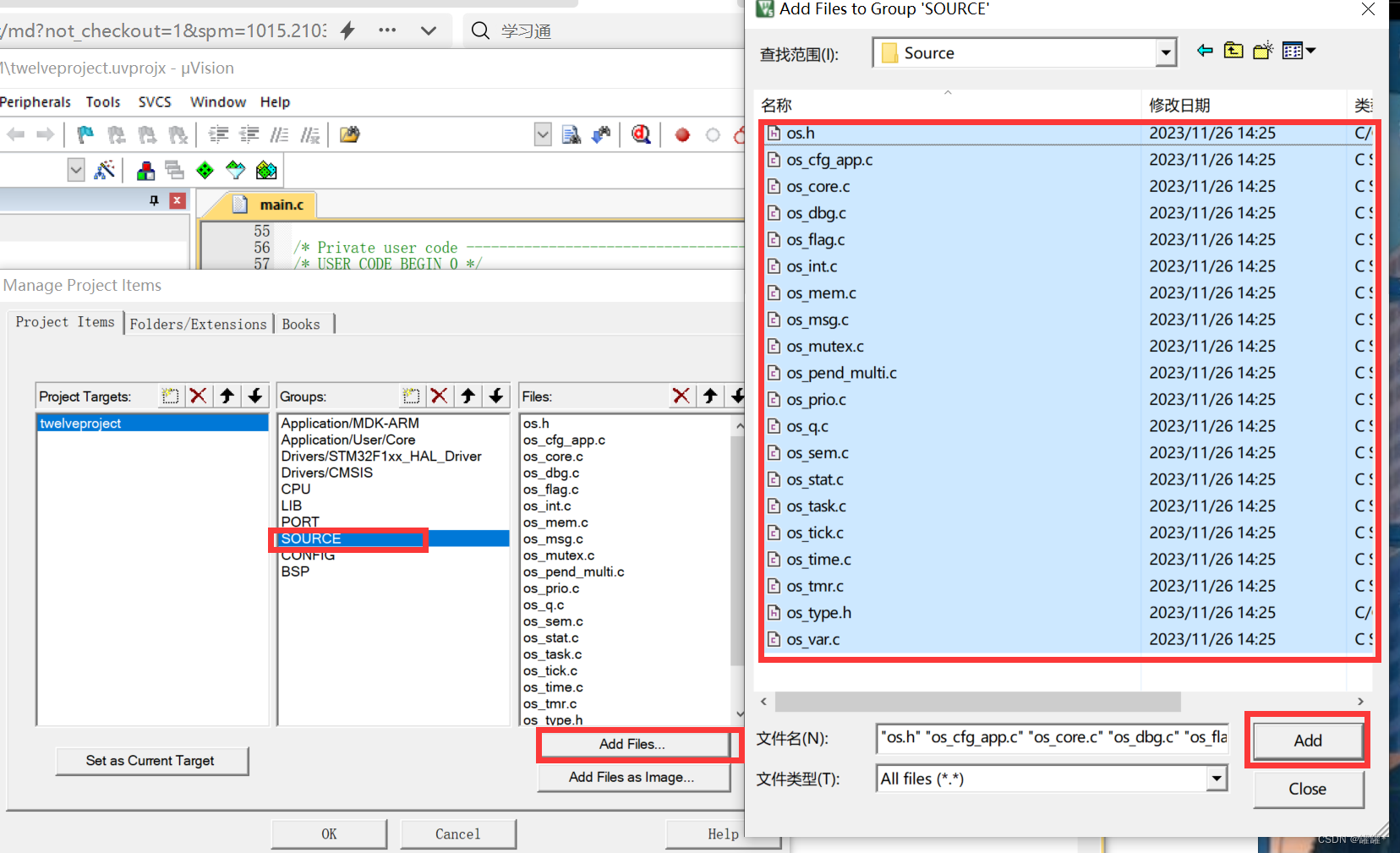Delete selected file red X in Files header
Screen dimensions: 1400x853
[x=681, y=396]
